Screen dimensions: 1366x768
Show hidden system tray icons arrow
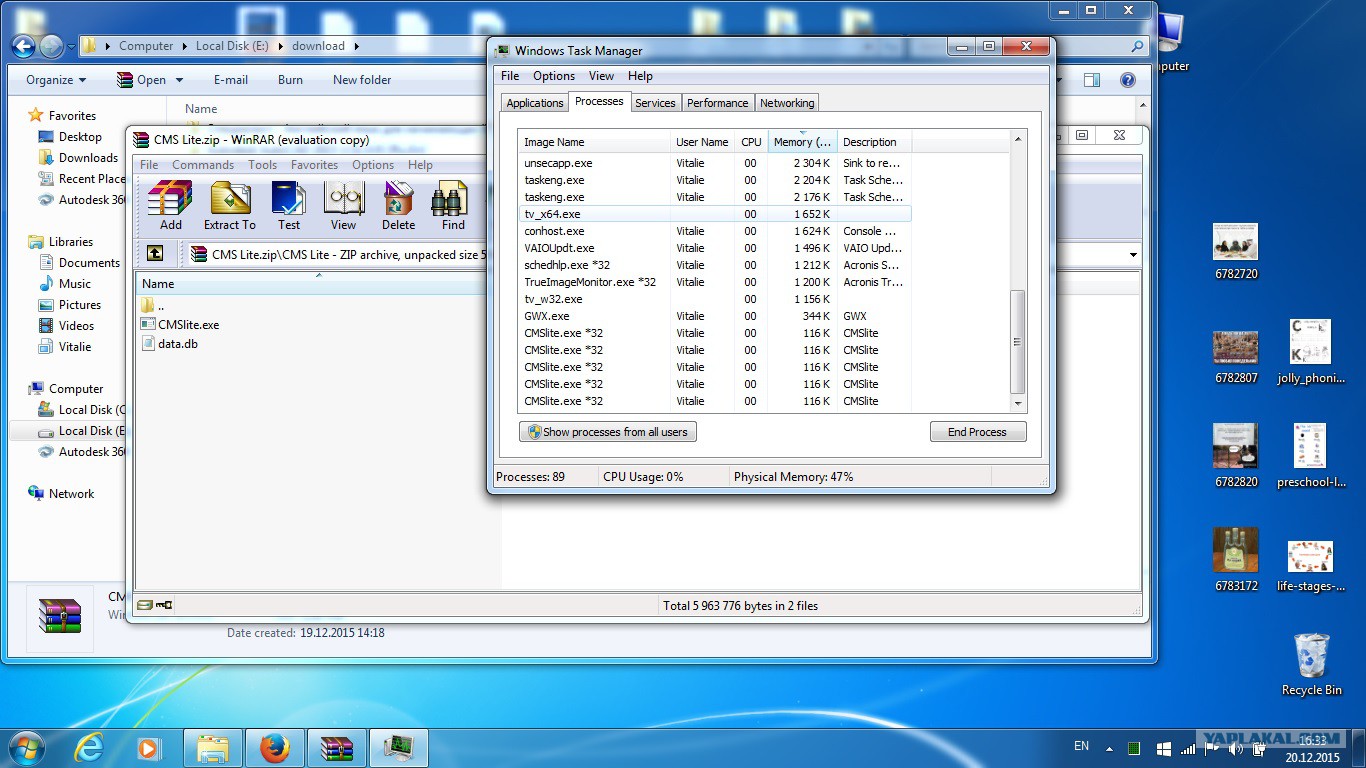click(x=1109, y=748)
